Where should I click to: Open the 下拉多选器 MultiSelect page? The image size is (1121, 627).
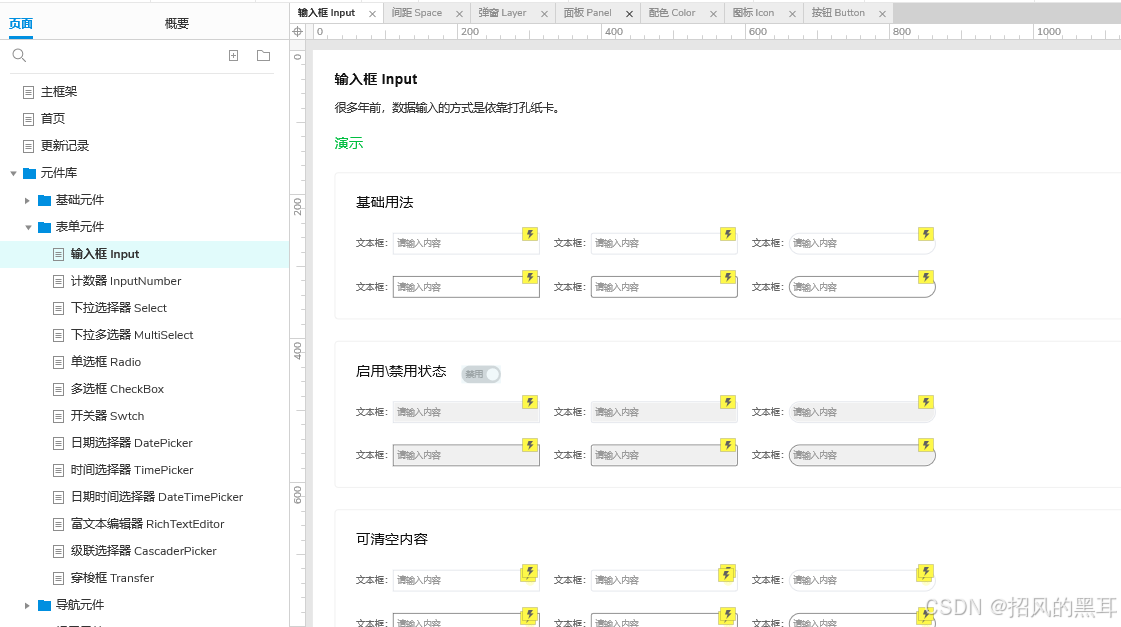[132, 335]
